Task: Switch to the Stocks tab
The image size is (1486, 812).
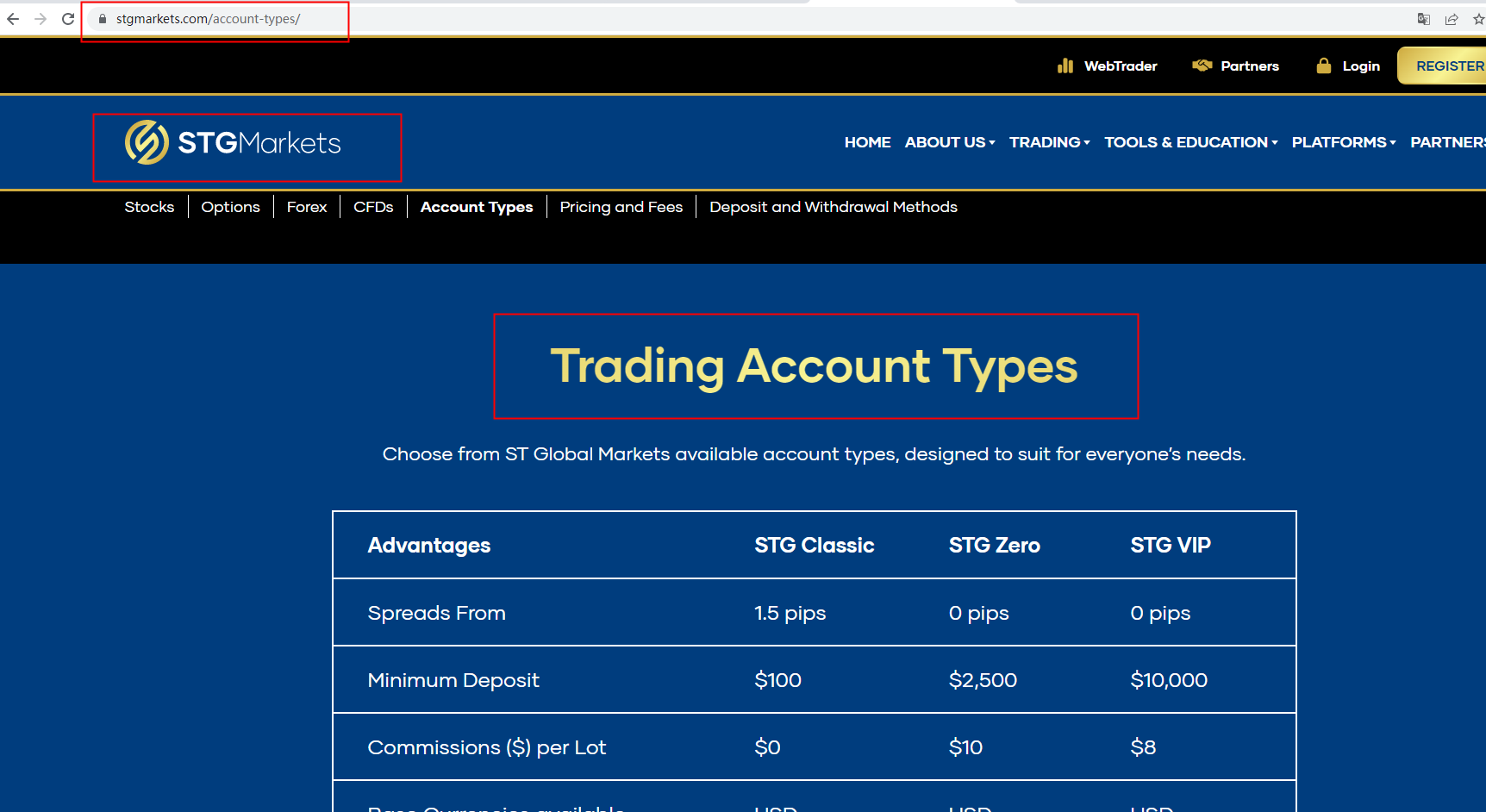Action: click(x=149, y=207)
